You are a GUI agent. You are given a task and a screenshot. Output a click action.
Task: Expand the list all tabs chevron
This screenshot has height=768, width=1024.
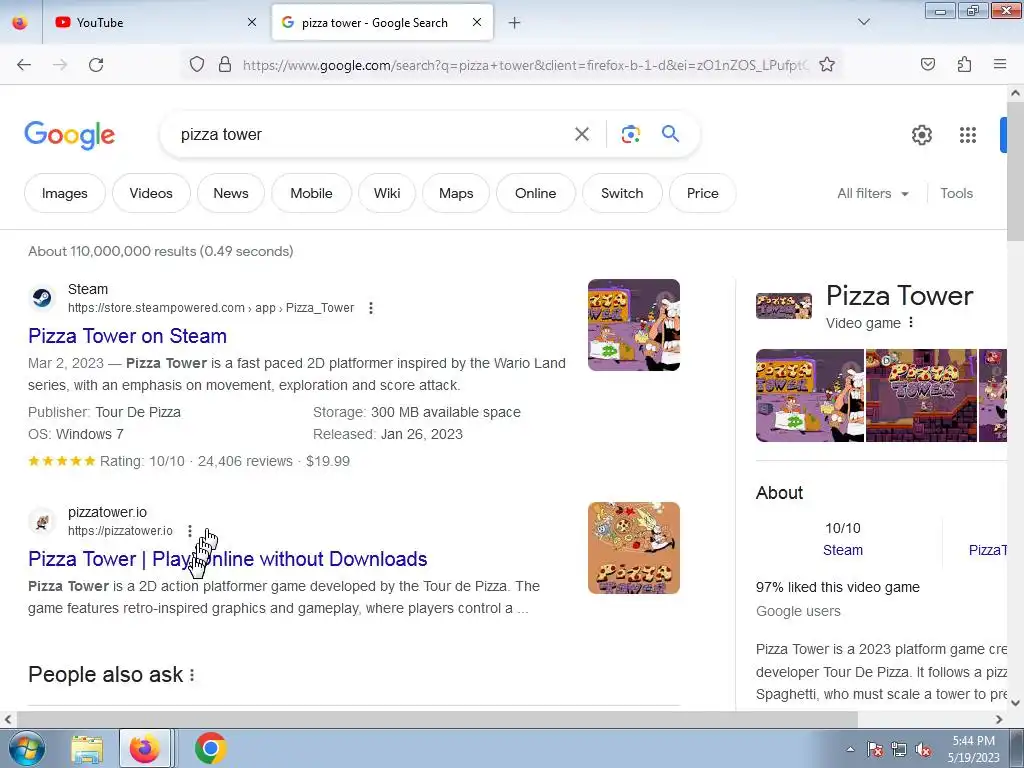tap(864, 22)
